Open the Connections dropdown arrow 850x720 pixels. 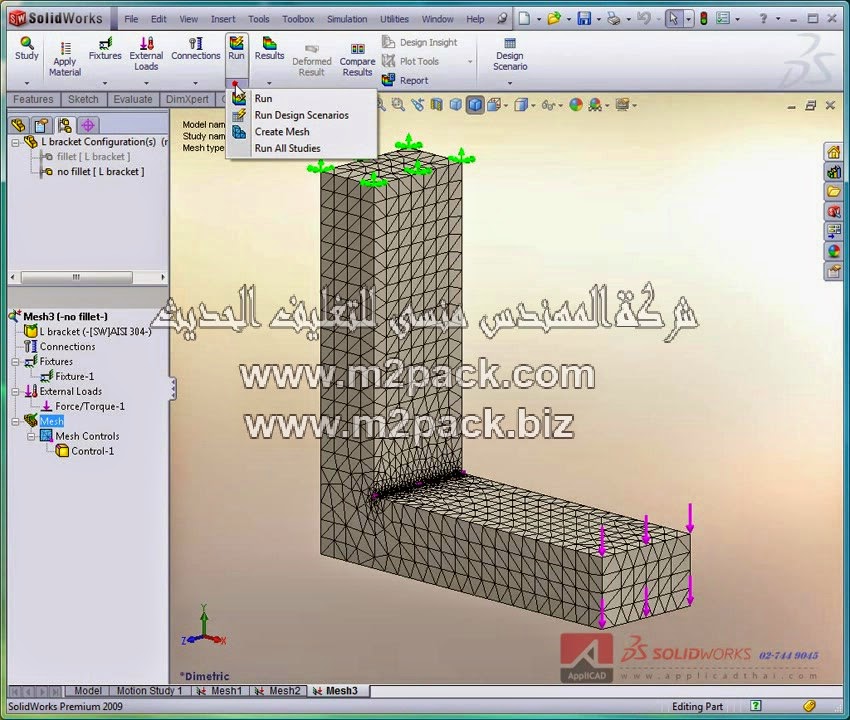pos(196,83)
